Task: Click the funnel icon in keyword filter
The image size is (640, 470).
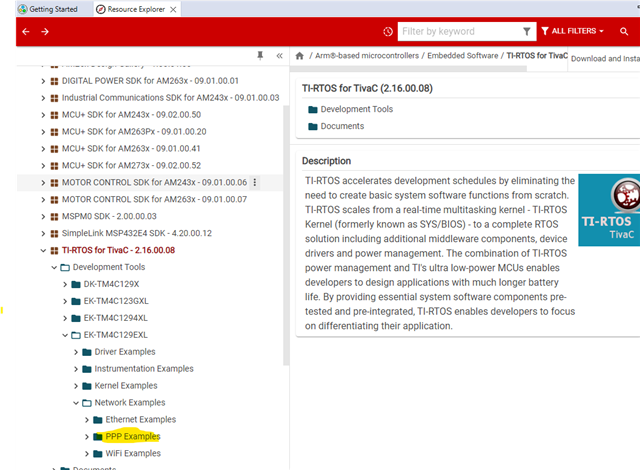Action: coord(527,31)
